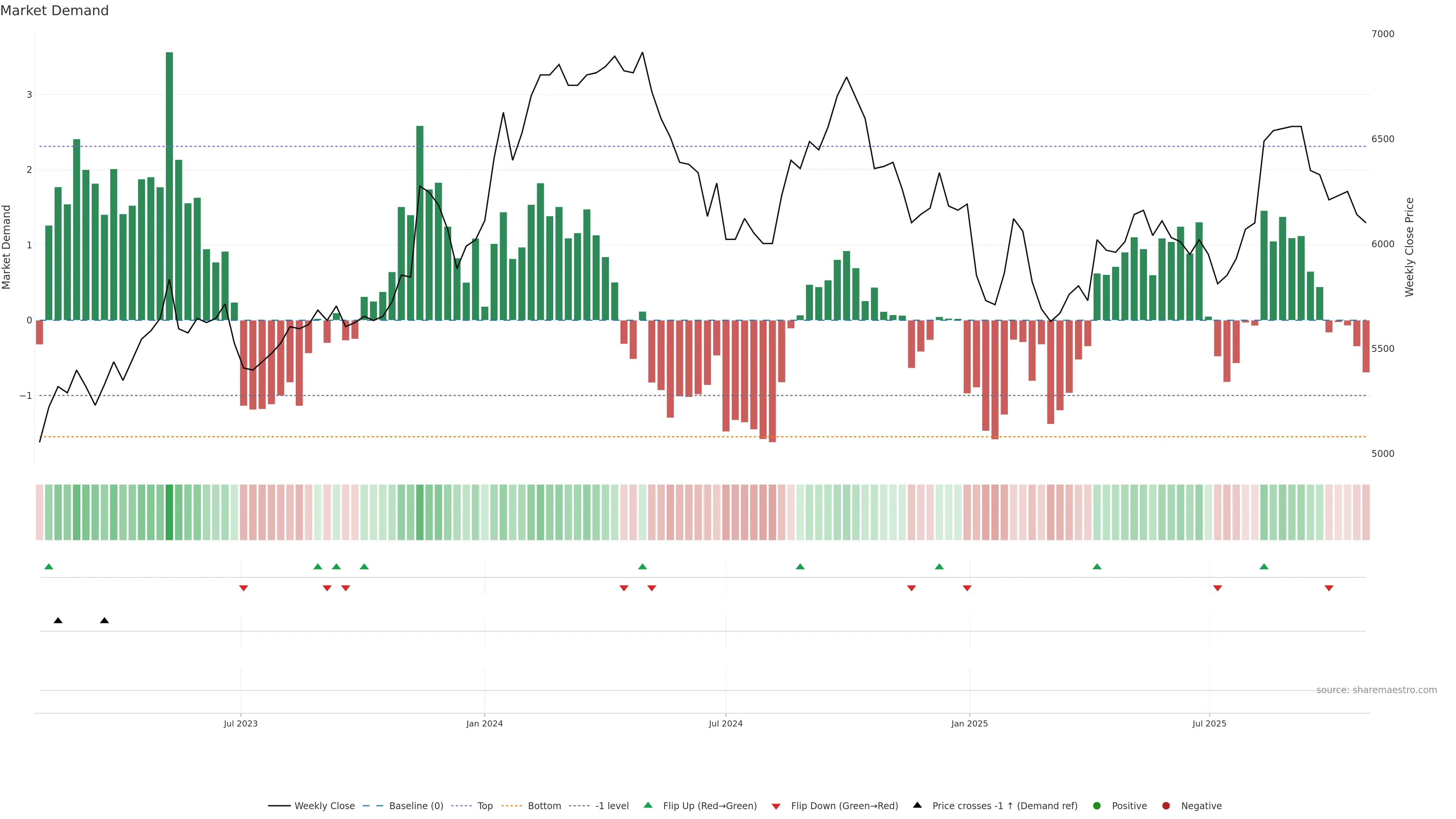
Task: Click the Jul 2025 x-axis label
Action: click(1209, 723)
